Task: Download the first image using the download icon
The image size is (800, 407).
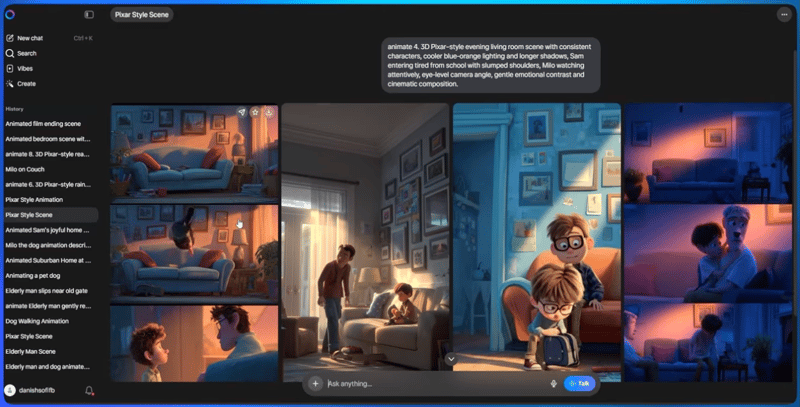Action: click(x=269, y=112)
